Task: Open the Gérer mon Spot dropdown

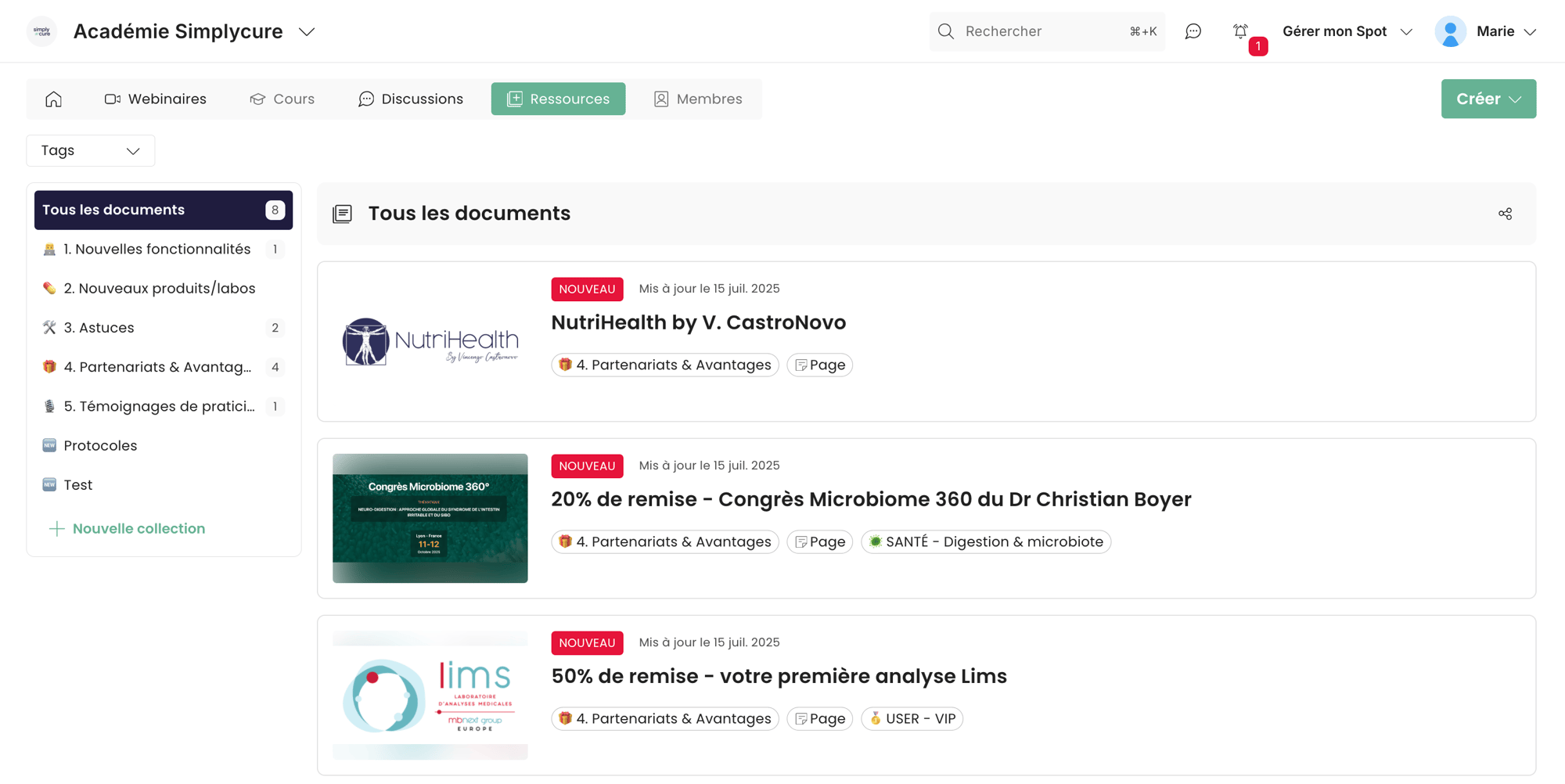Action: pyautogui.click(x=1347, y=31)
